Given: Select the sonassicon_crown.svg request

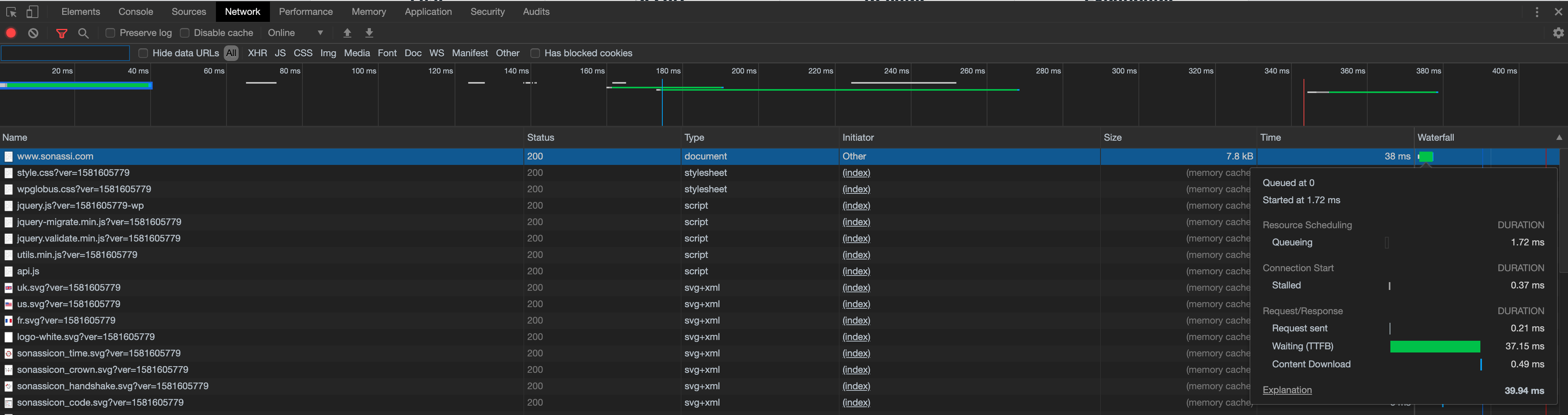Looking at the screenshot, I should click(625, 369).
